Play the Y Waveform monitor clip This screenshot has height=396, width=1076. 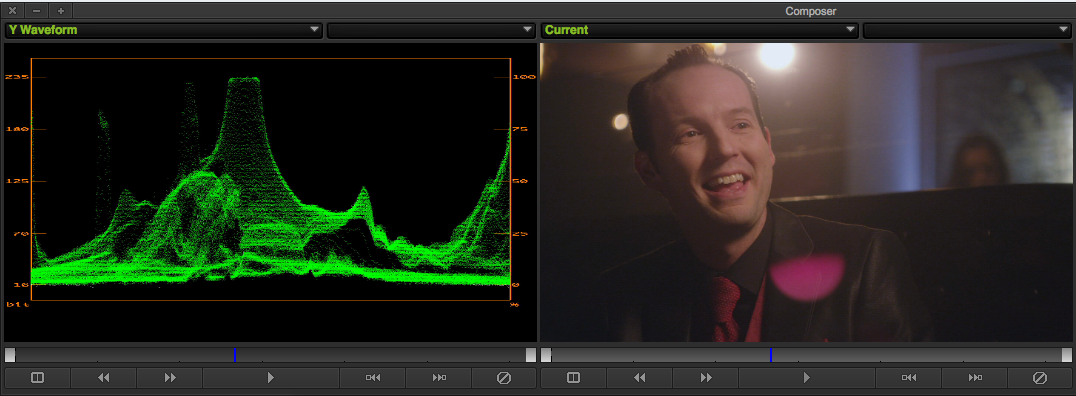[x=270, y=377]
